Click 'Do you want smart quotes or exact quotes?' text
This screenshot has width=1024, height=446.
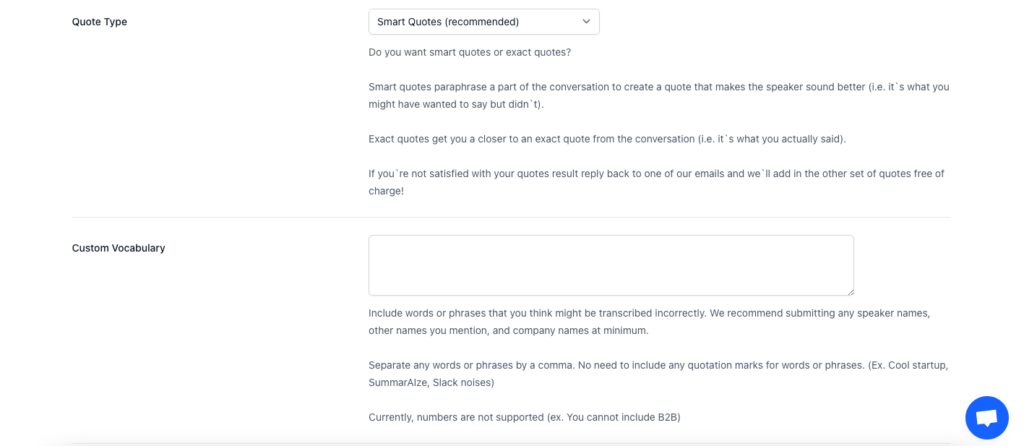pyautogui.click(x=470, y=52)
